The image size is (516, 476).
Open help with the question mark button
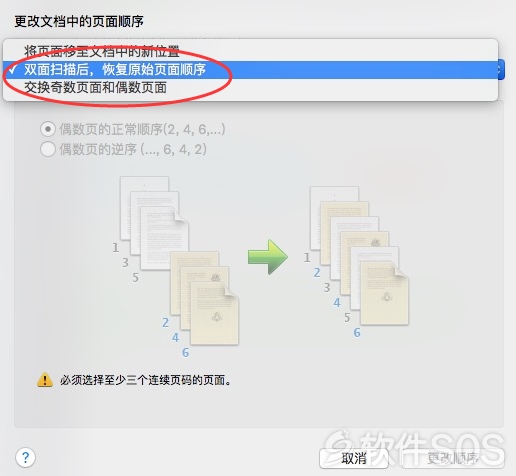coord(25,457)
